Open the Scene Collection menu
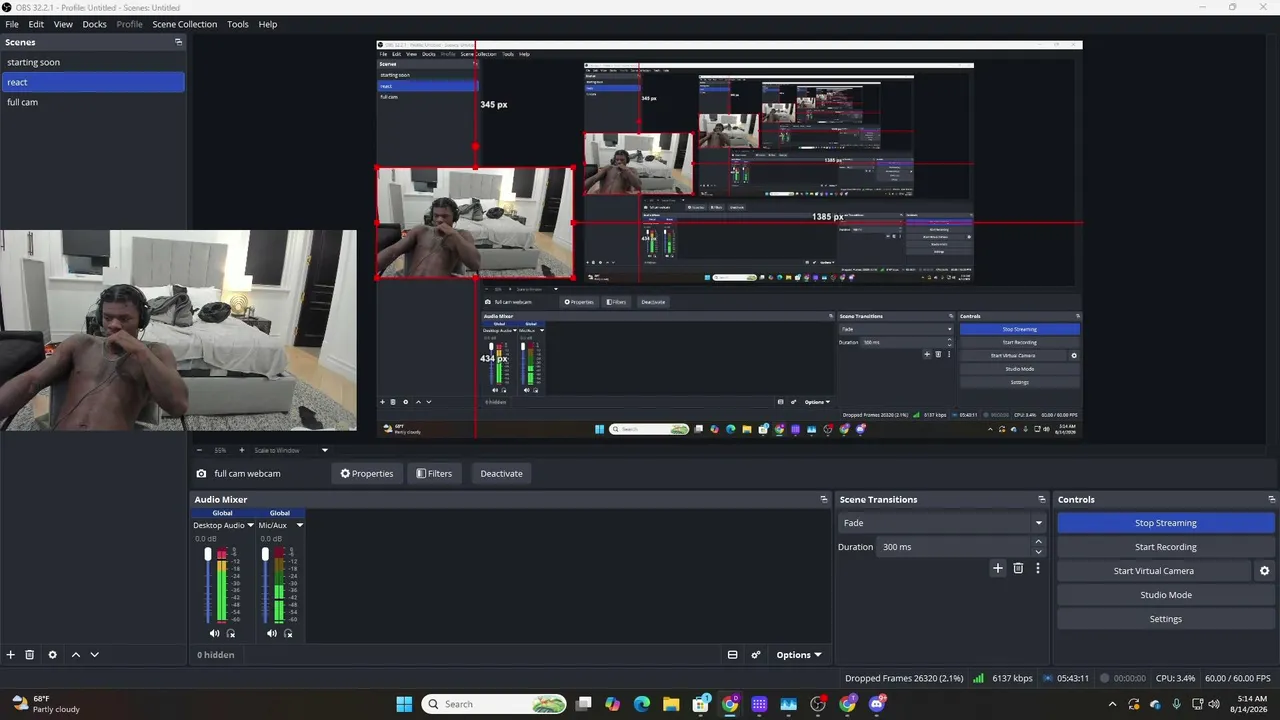Image resolution: width=1280 pixels, height=720 pixels. pyautogui.click(x=184, y=24)
